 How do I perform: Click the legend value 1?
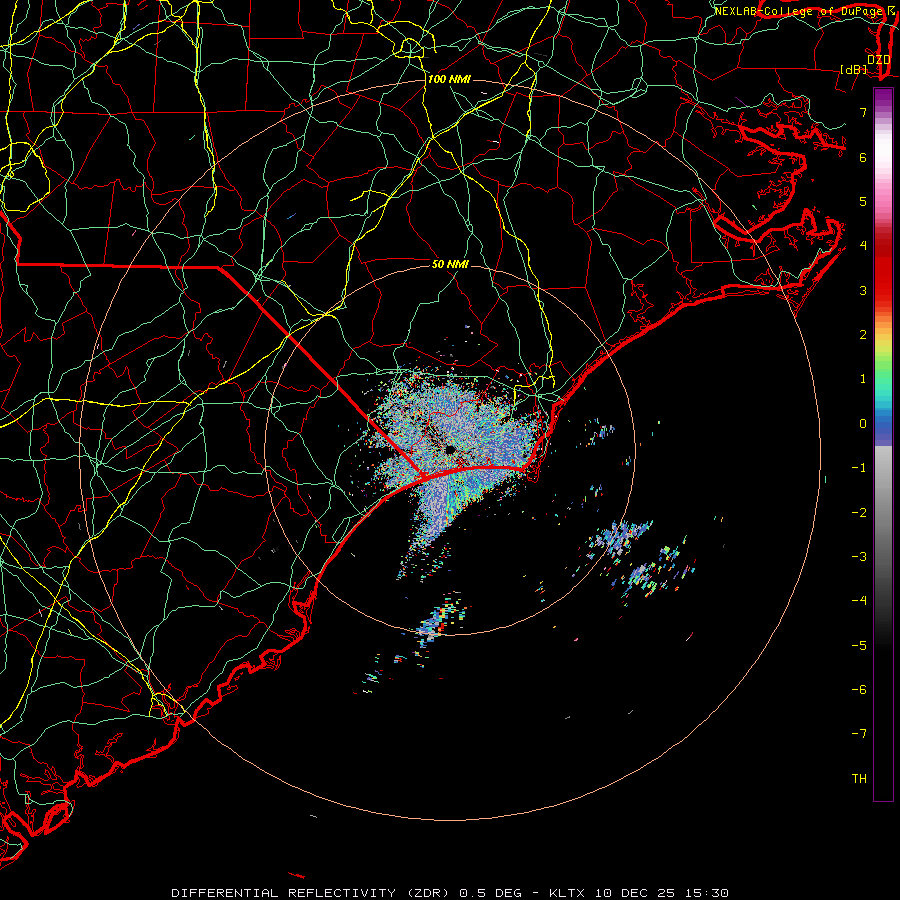click(863, 379)
